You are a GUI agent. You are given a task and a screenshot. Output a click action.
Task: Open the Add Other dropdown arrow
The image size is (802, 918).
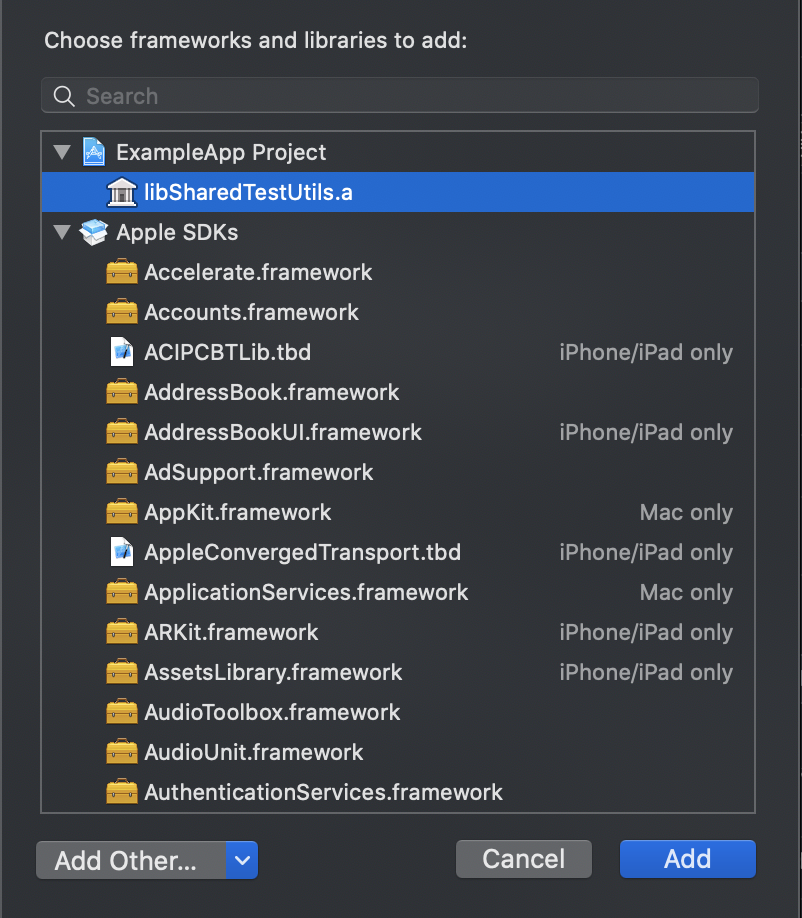coord(242,858)
